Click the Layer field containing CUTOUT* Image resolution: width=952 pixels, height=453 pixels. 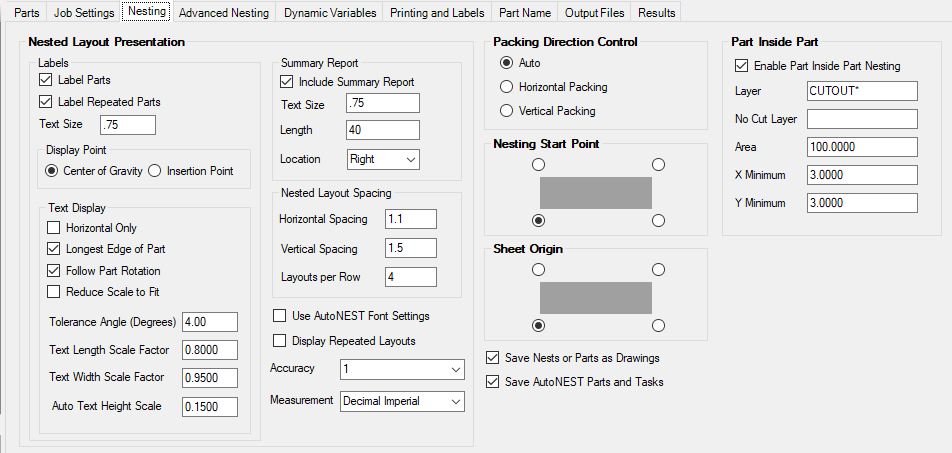(861, 91)
